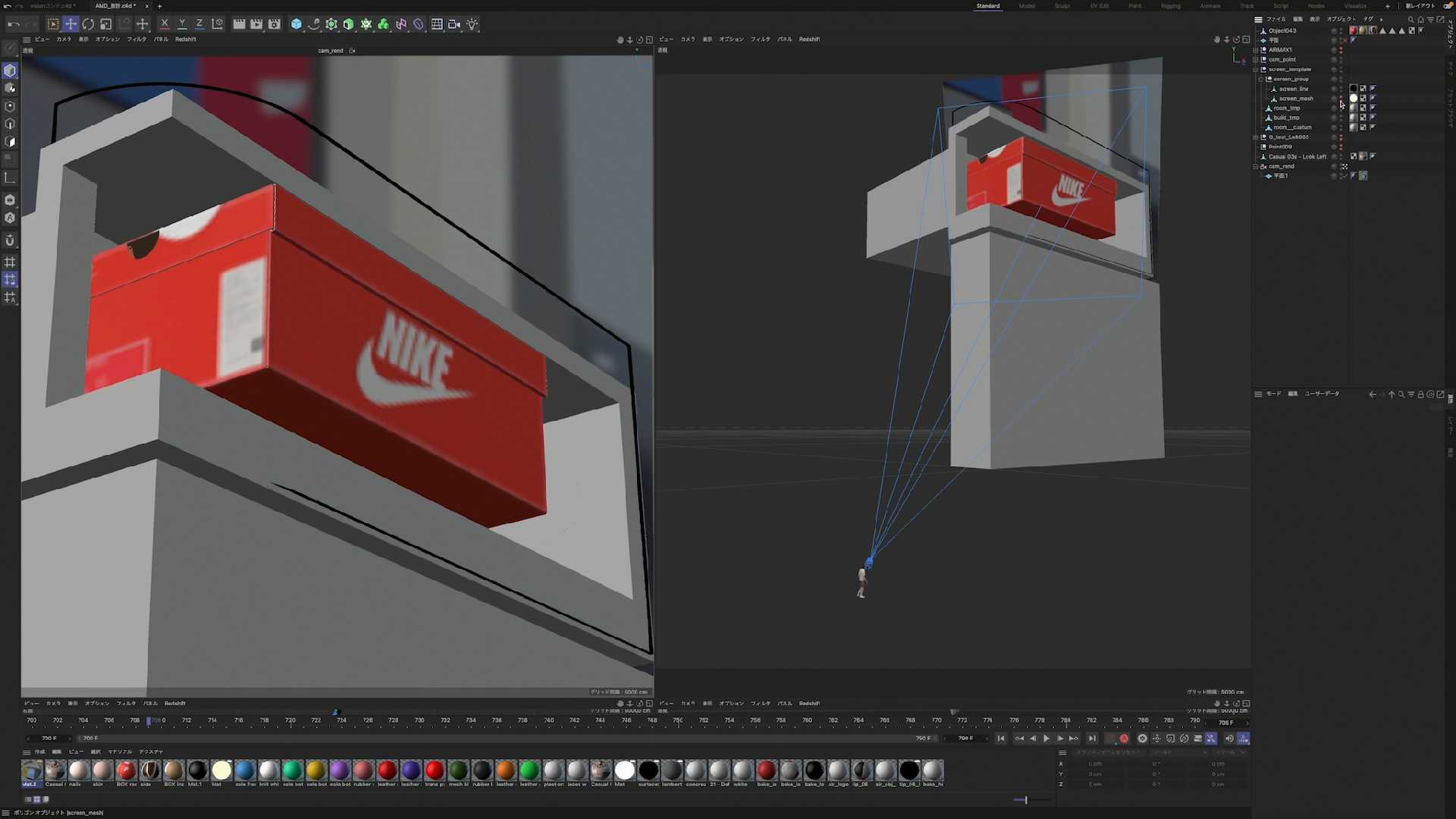Screen dimensions: 1456x819
Task: Collapse the cam_rend tree node
Action: 1256,167
